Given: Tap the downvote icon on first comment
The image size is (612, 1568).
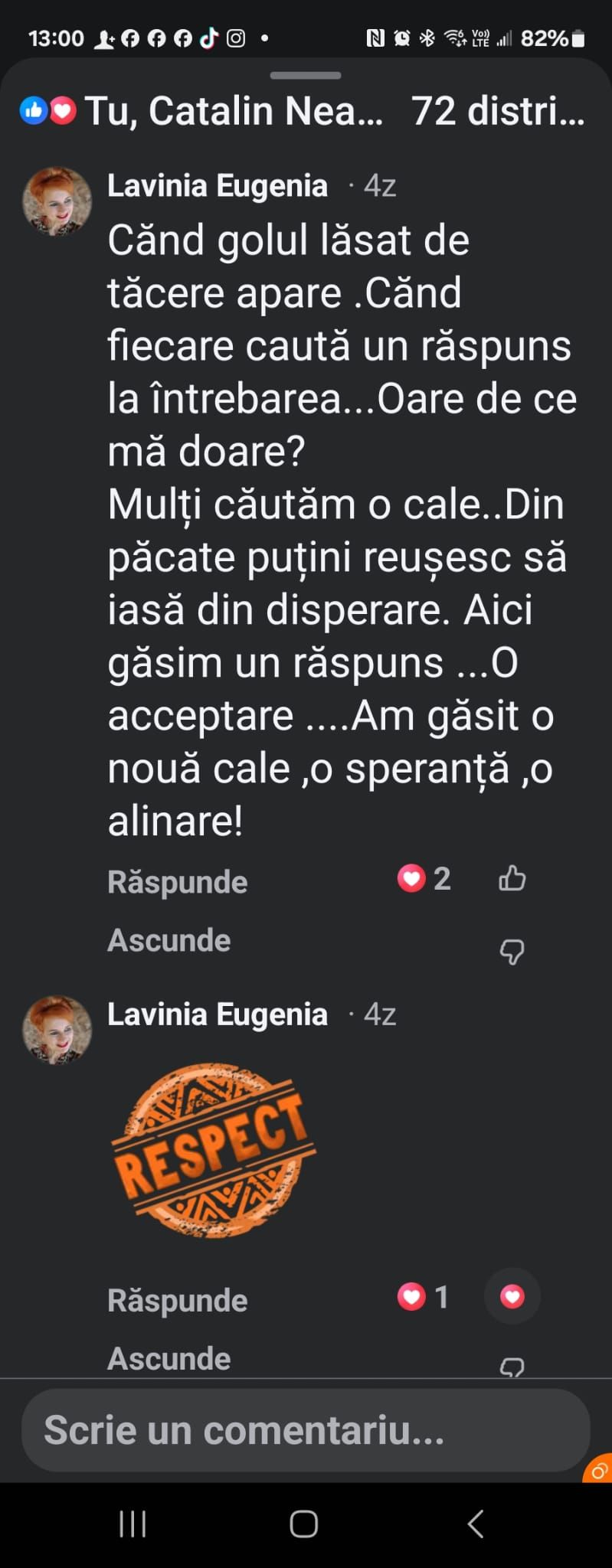Looking at the screenshot, I should tap(512, 952).
